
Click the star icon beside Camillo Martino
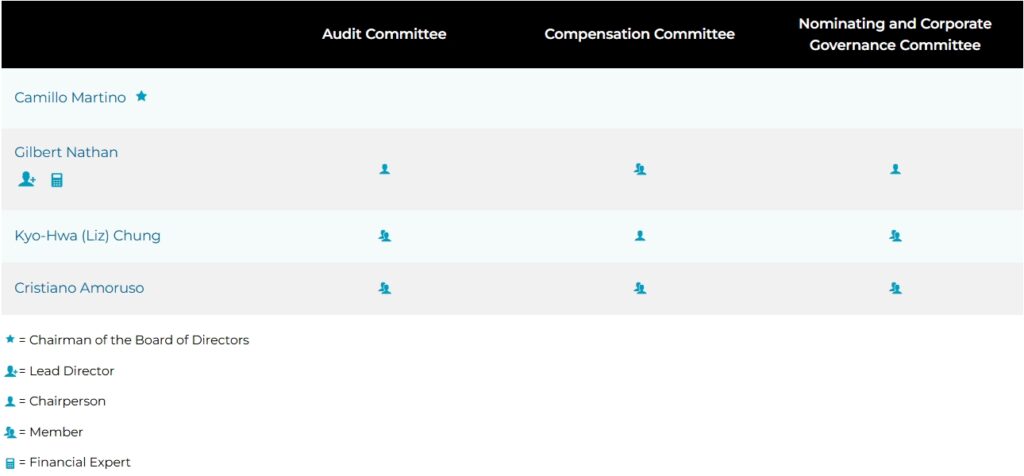pos(141,97)
